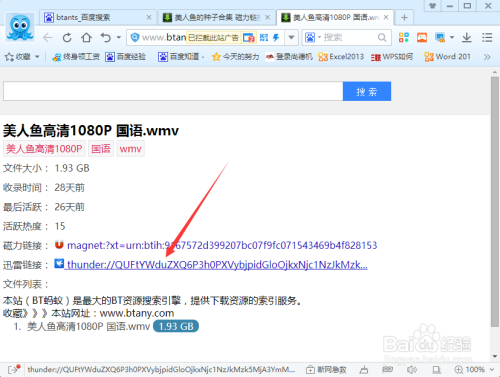Click the 国语 tag
Viewport: 500px width, 377px height.
[101, 149]
